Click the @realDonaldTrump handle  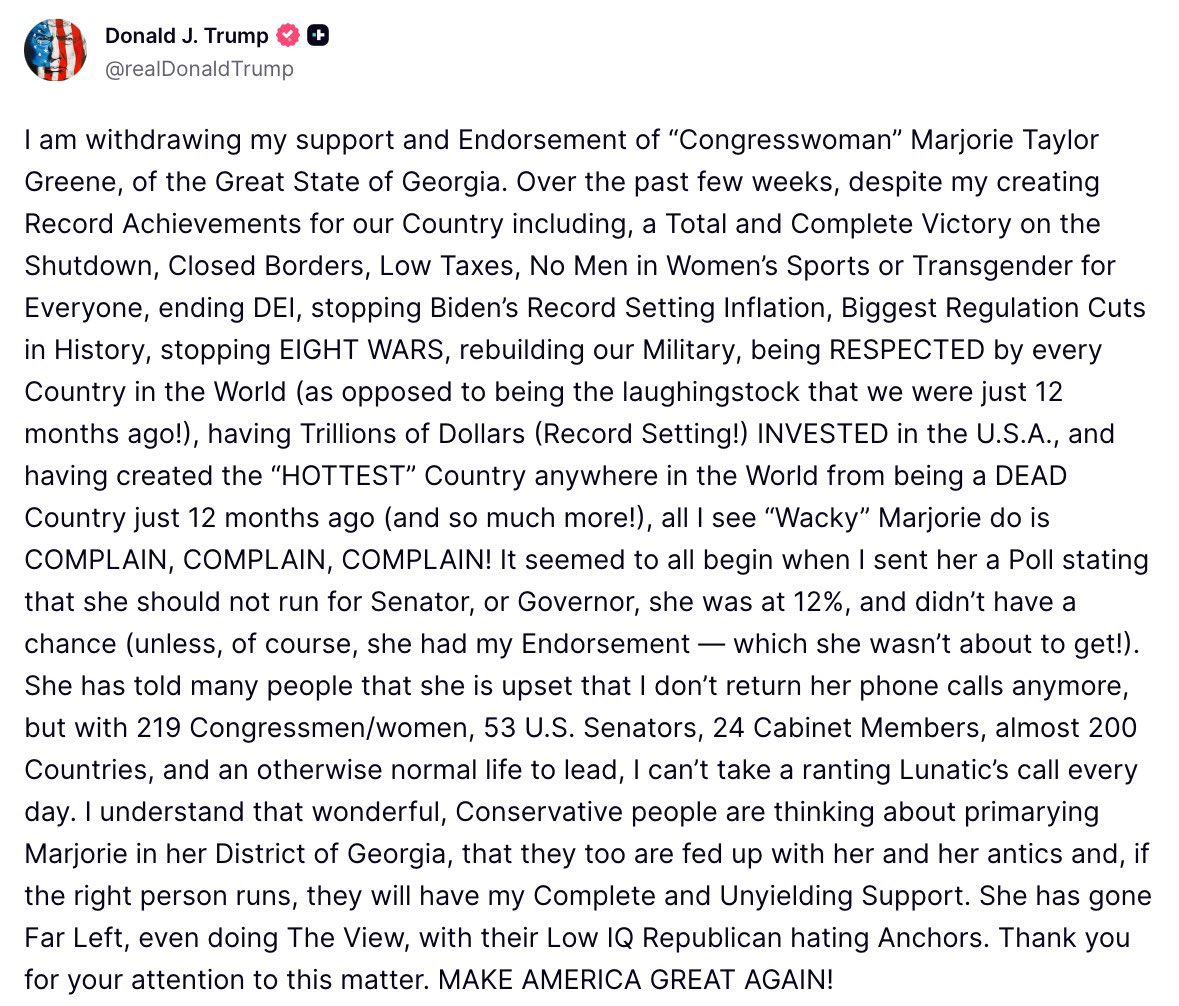[199, 69]
